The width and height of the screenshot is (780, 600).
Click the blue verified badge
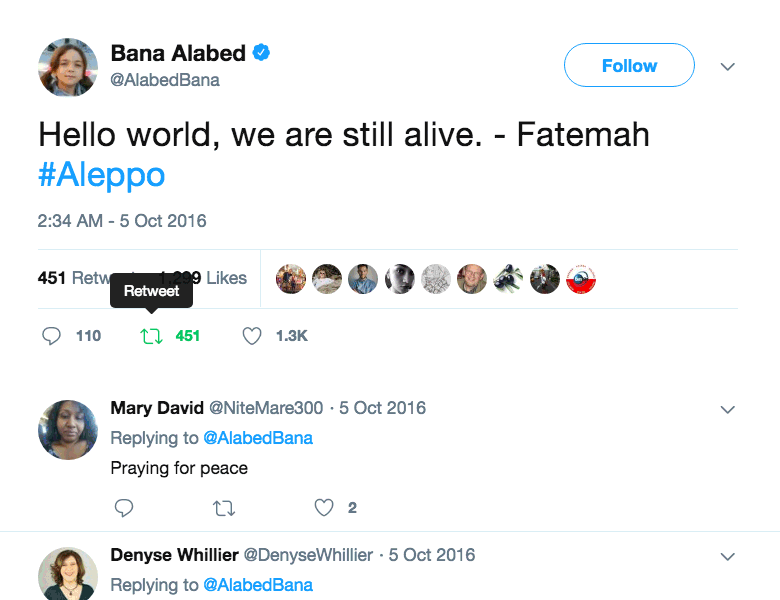(261, 53)
